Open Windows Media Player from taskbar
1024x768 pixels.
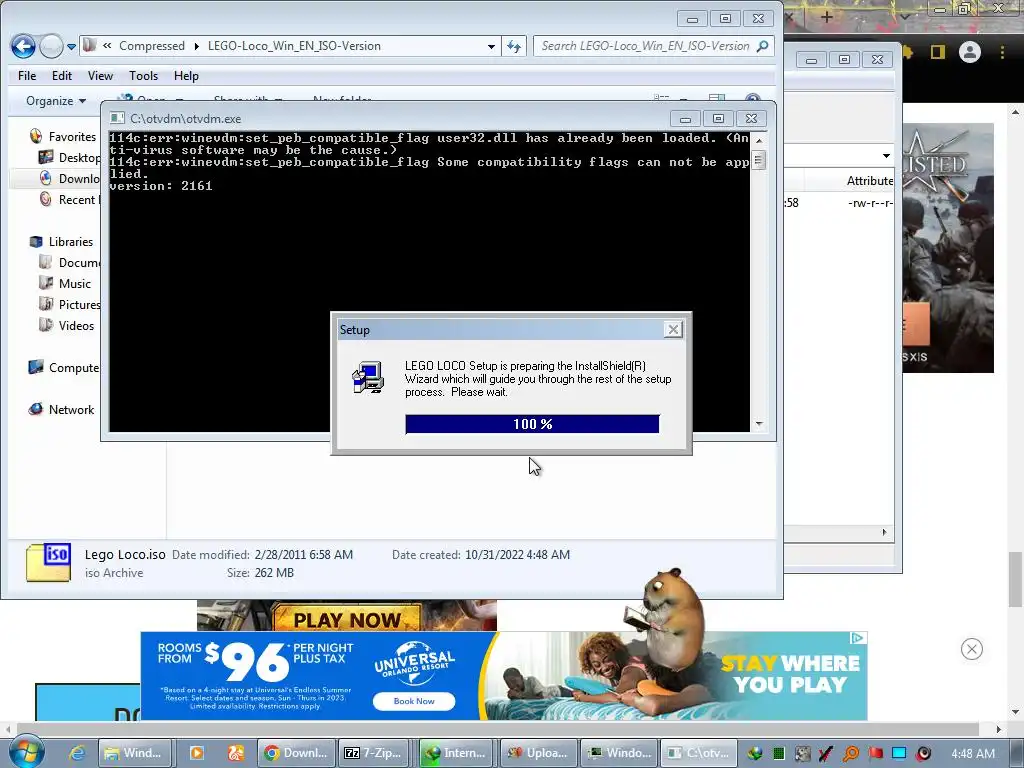point(197,753)
